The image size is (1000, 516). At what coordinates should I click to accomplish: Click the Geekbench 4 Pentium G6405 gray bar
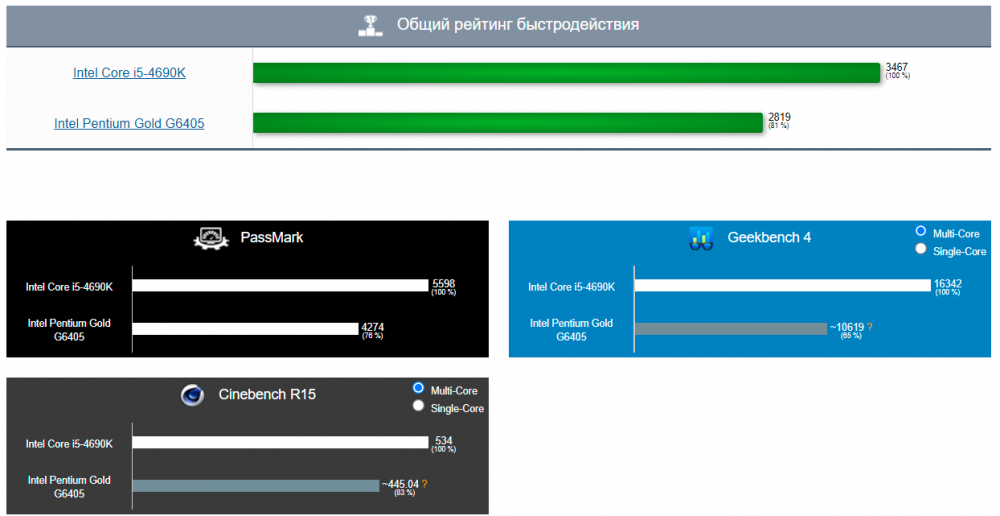(x=730, y=328)
